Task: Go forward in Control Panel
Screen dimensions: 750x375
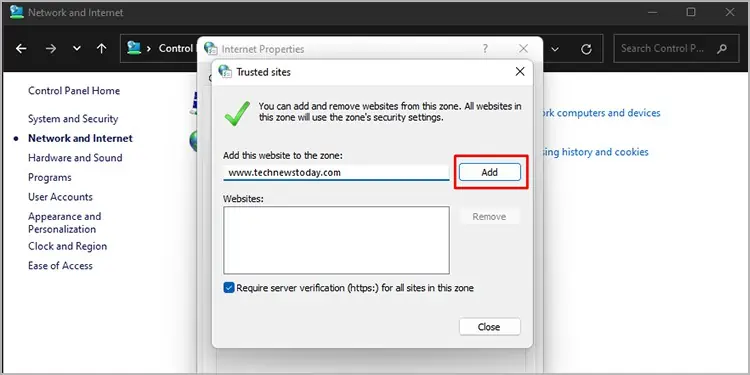Action: [51, 48]
